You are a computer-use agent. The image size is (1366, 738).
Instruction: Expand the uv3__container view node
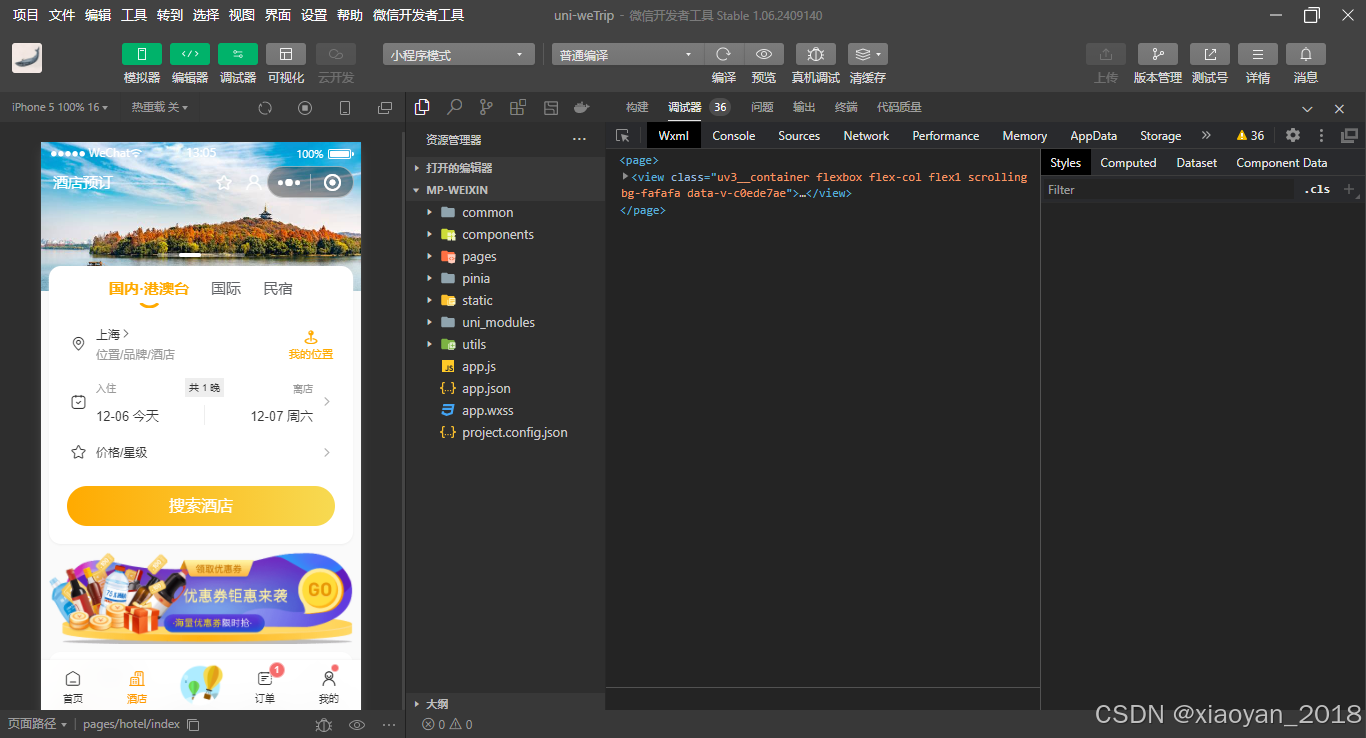tap(626, 176)
